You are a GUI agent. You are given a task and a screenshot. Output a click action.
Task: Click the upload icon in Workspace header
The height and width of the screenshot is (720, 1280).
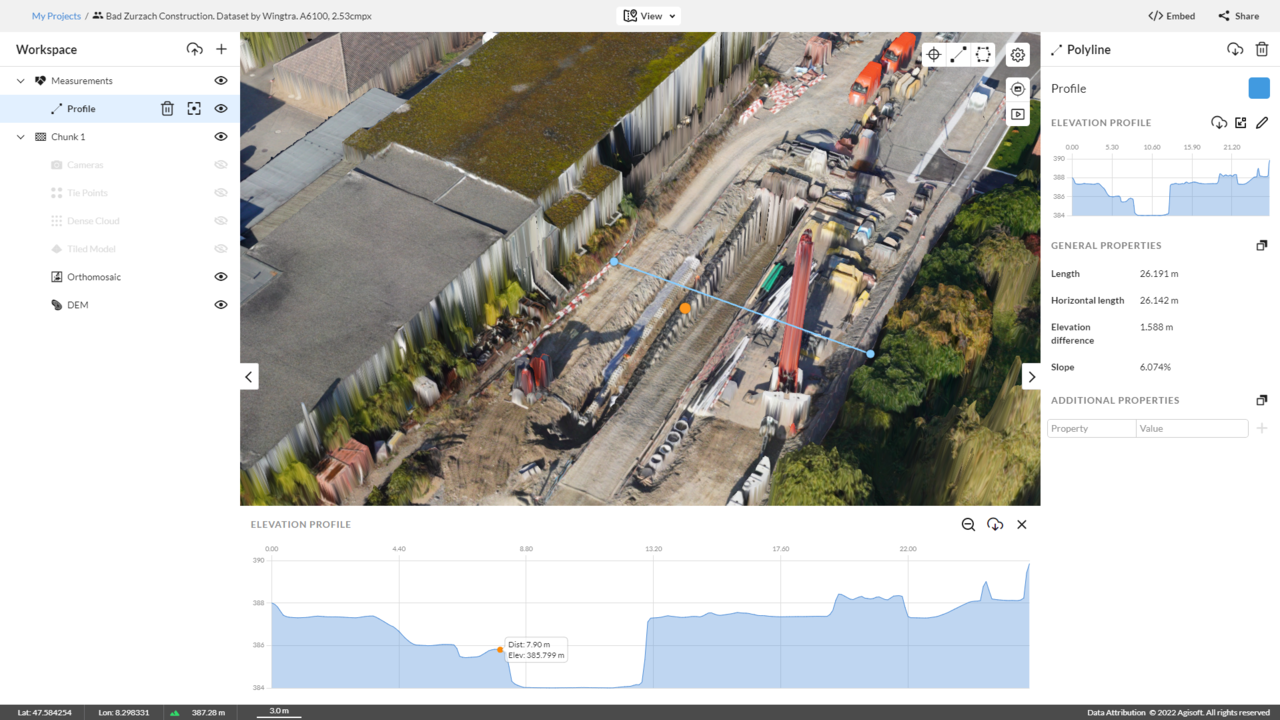coord(194,49)
